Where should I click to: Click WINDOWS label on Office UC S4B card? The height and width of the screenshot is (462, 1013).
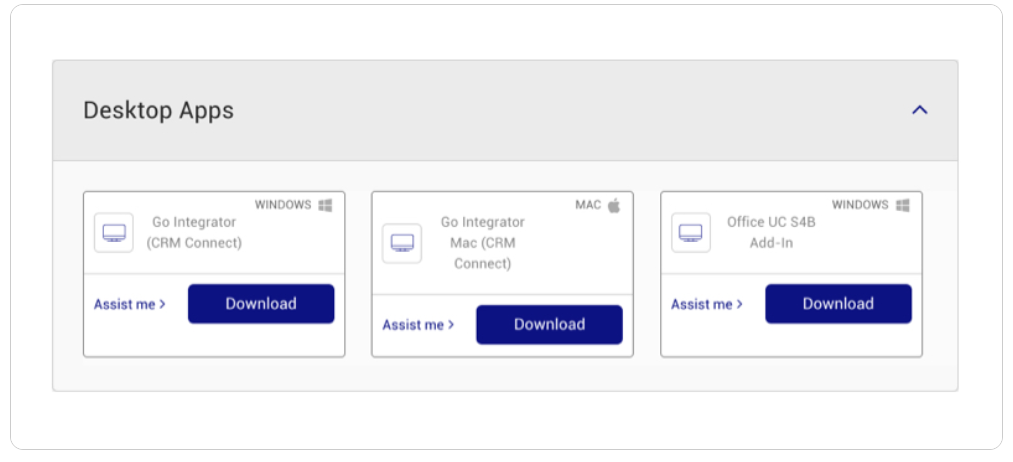(x=860, y=205)
